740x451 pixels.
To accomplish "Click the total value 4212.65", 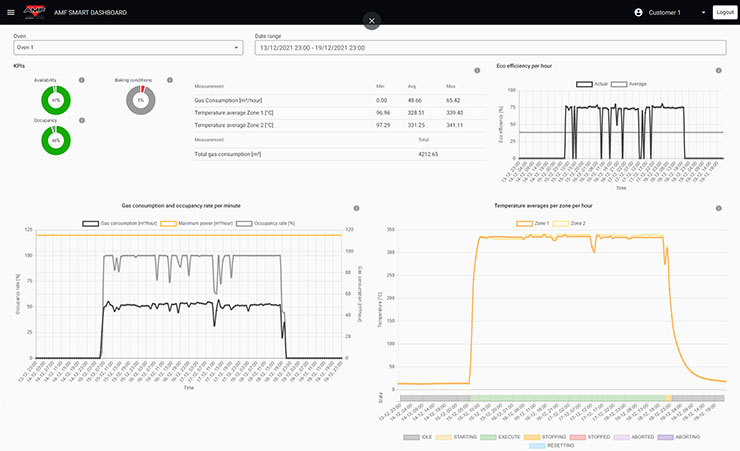I will 428,154.
